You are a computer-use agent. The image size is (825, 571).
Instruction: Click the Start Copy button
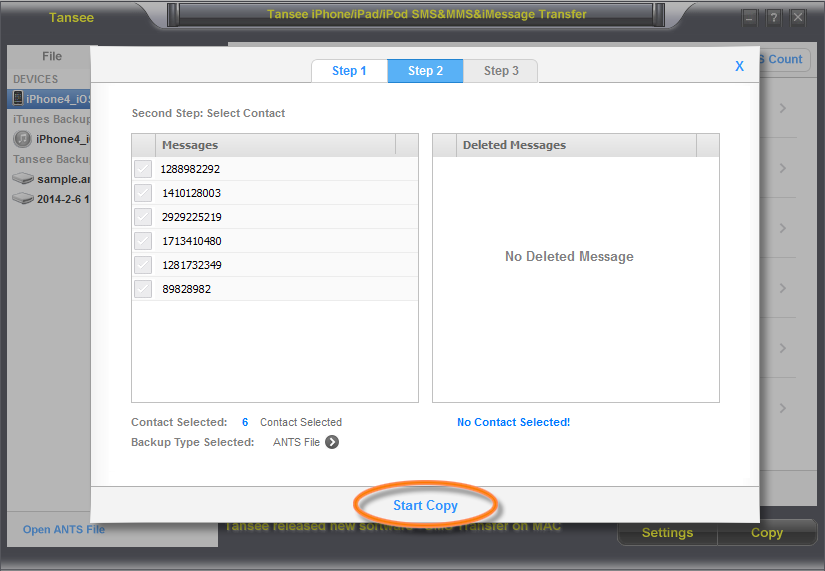425,505
